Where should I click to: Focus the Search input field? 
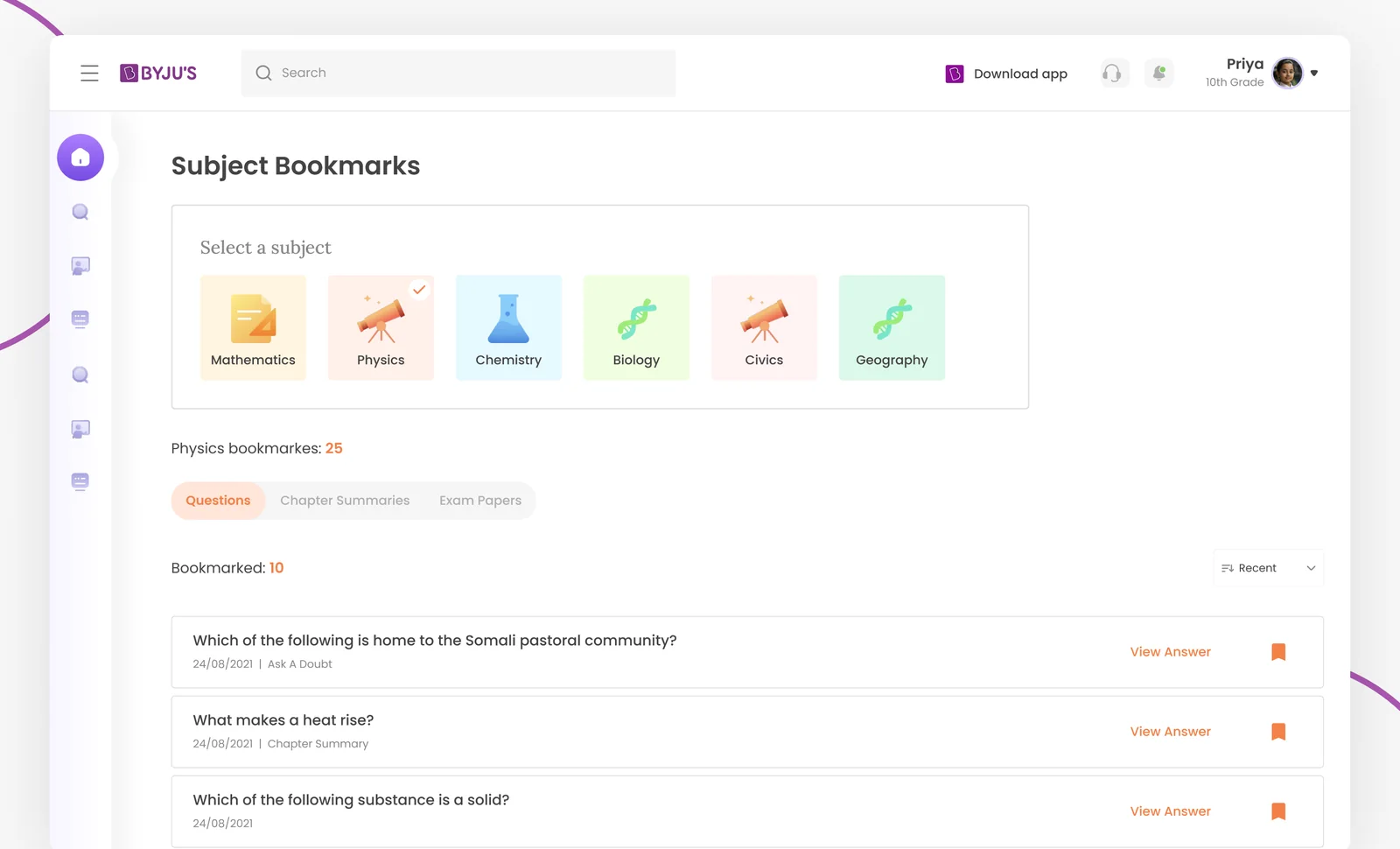click(458, 74)
